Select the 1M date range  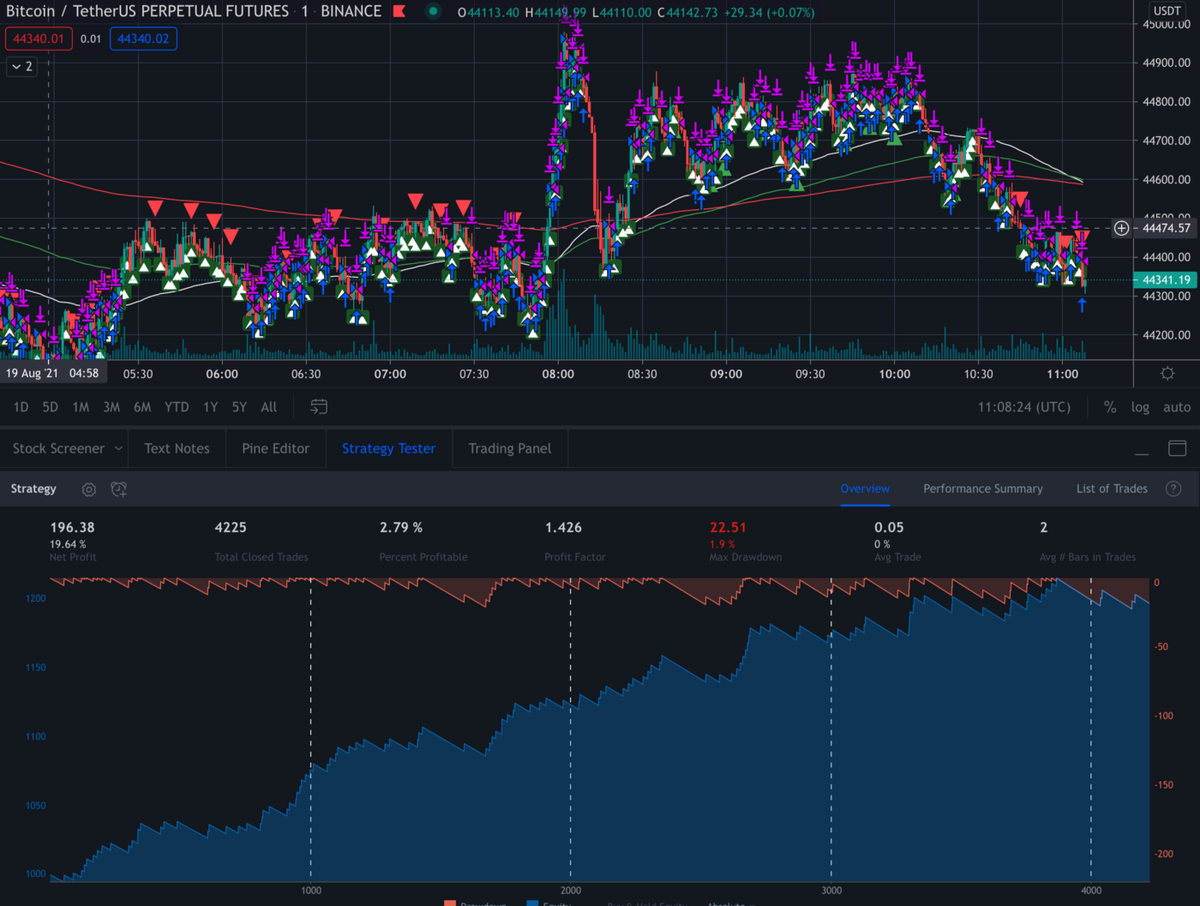tap(81, 407)
